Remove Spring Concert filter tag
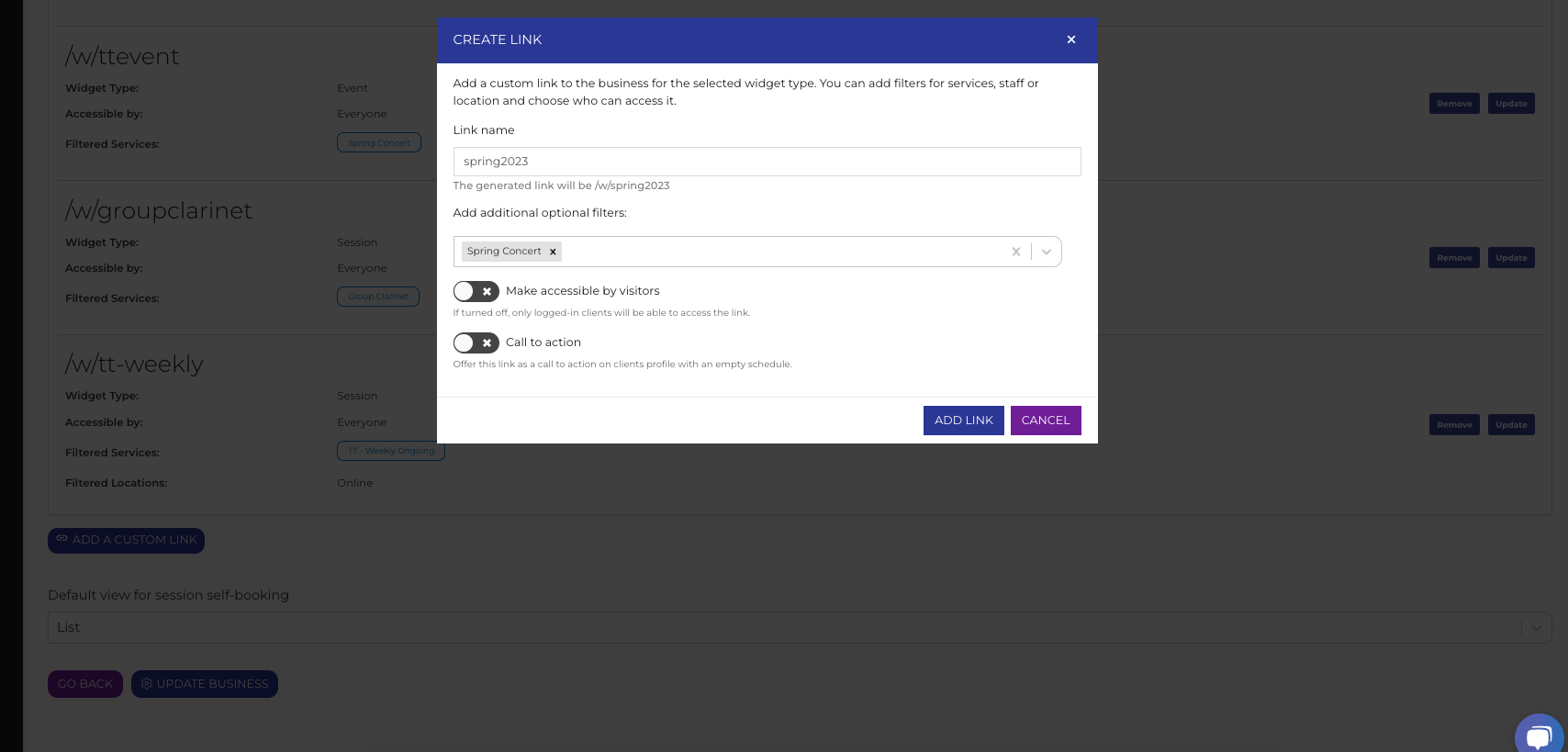 [x=553, y=252]
